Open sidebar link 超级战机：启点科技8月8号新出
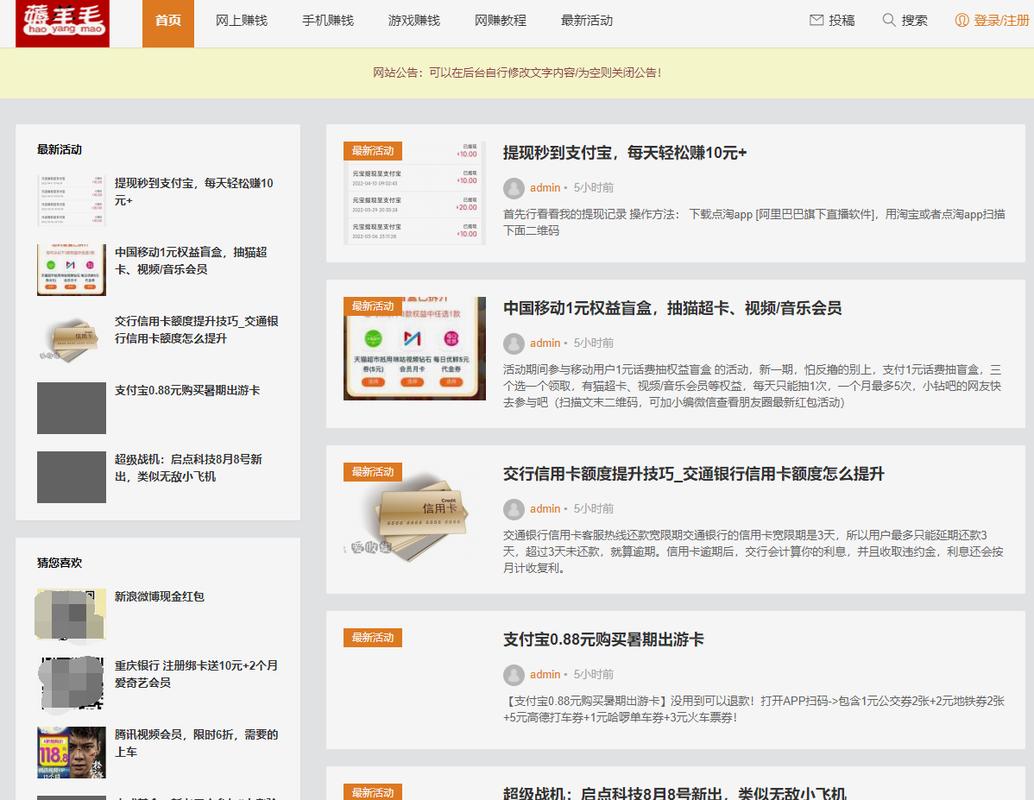The image size is (1034, 800). click(189, 468)
